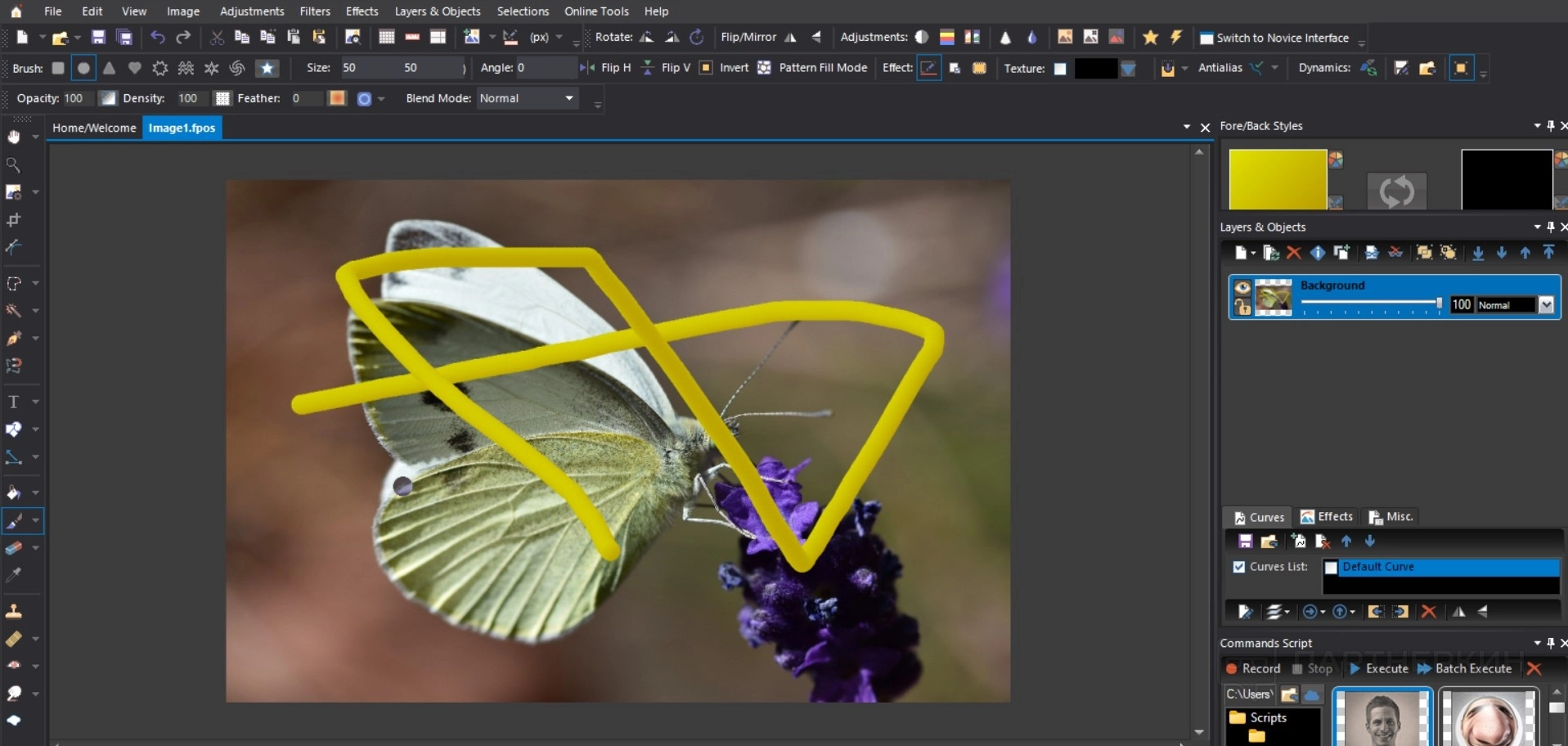Swap foreground and background styles

(x=1396, y=192)
